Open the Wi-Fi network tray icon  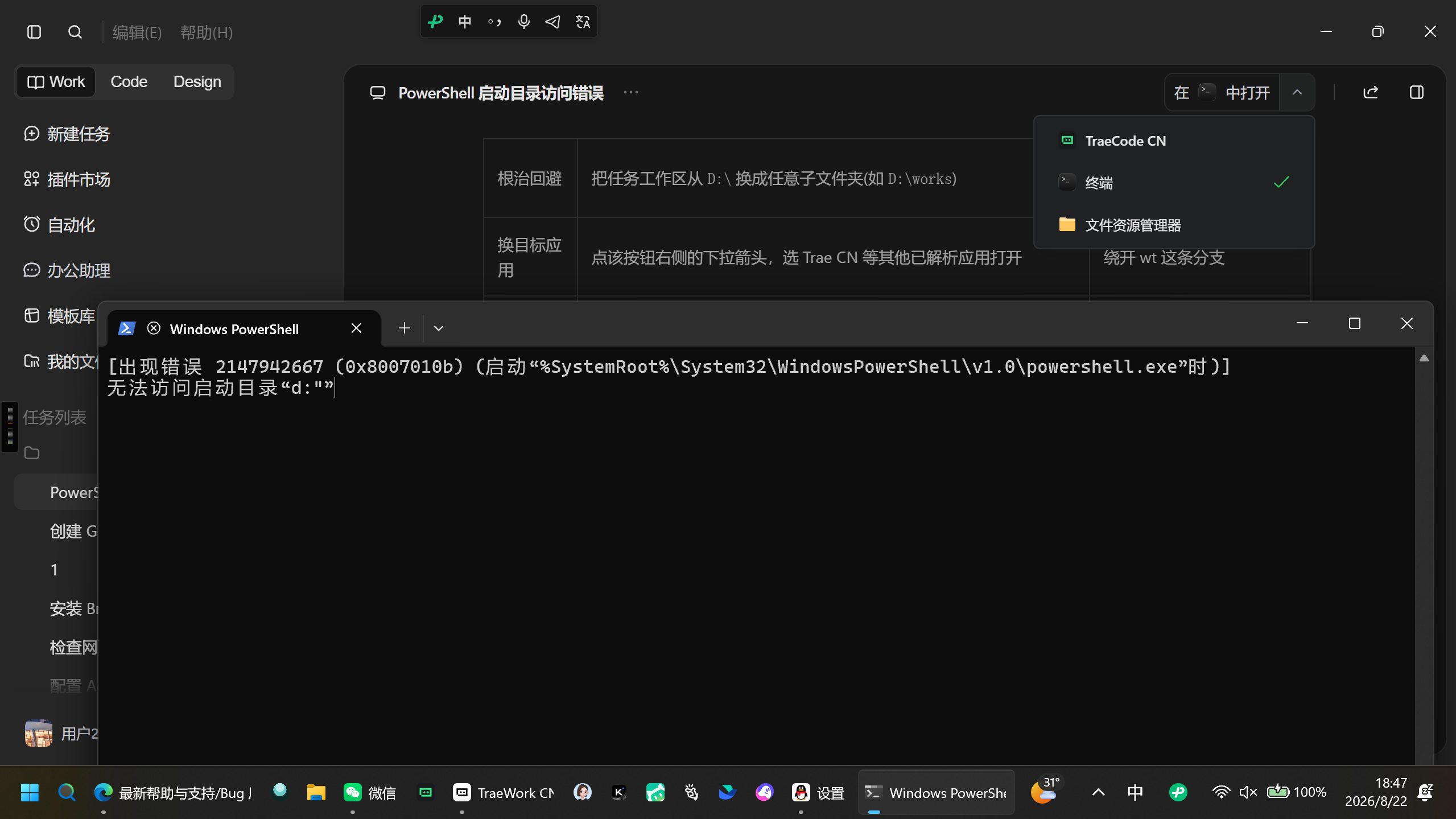point(1220,792)
